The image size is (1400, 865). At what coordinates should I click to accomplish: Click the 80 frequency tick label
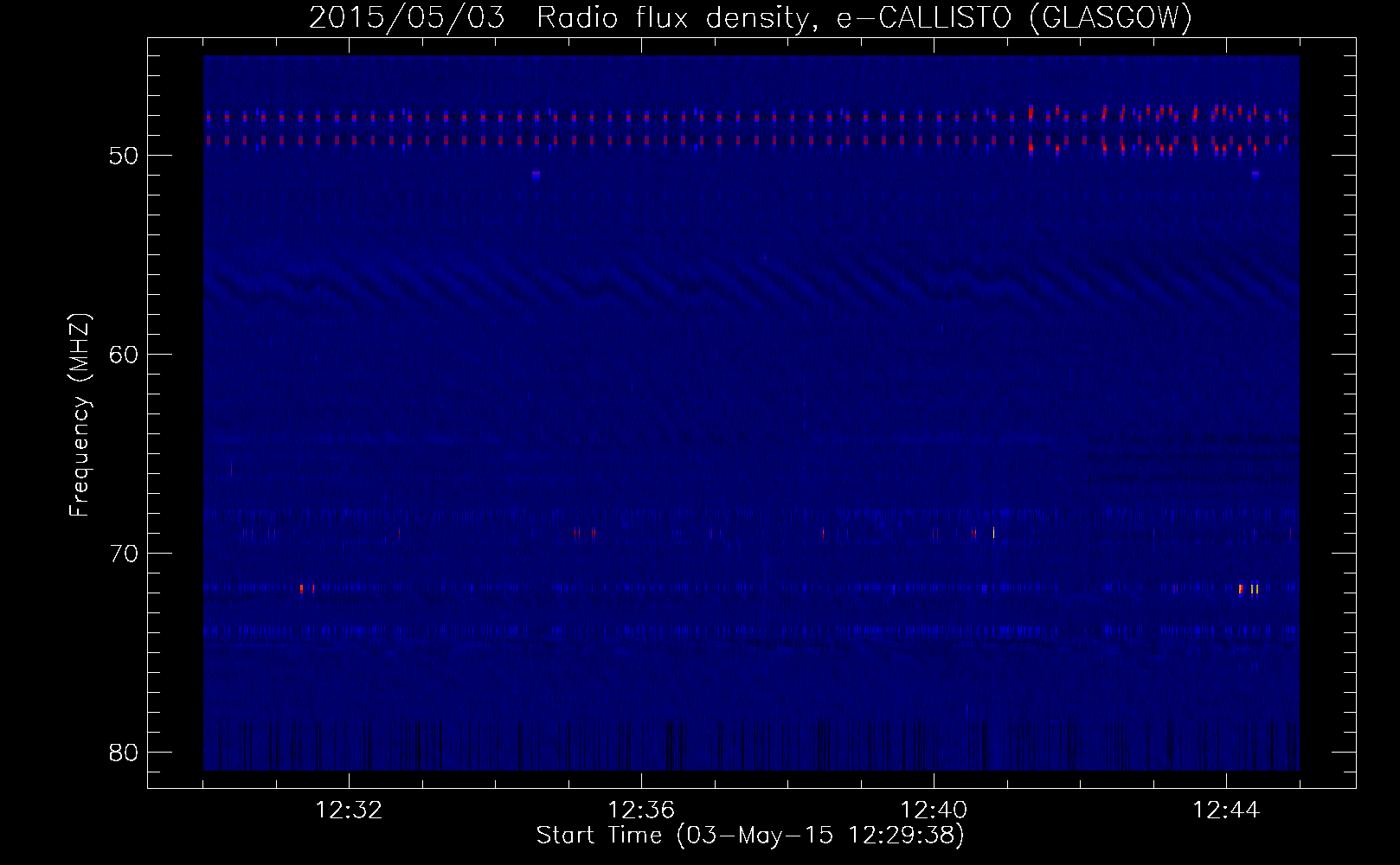point(125,753)
